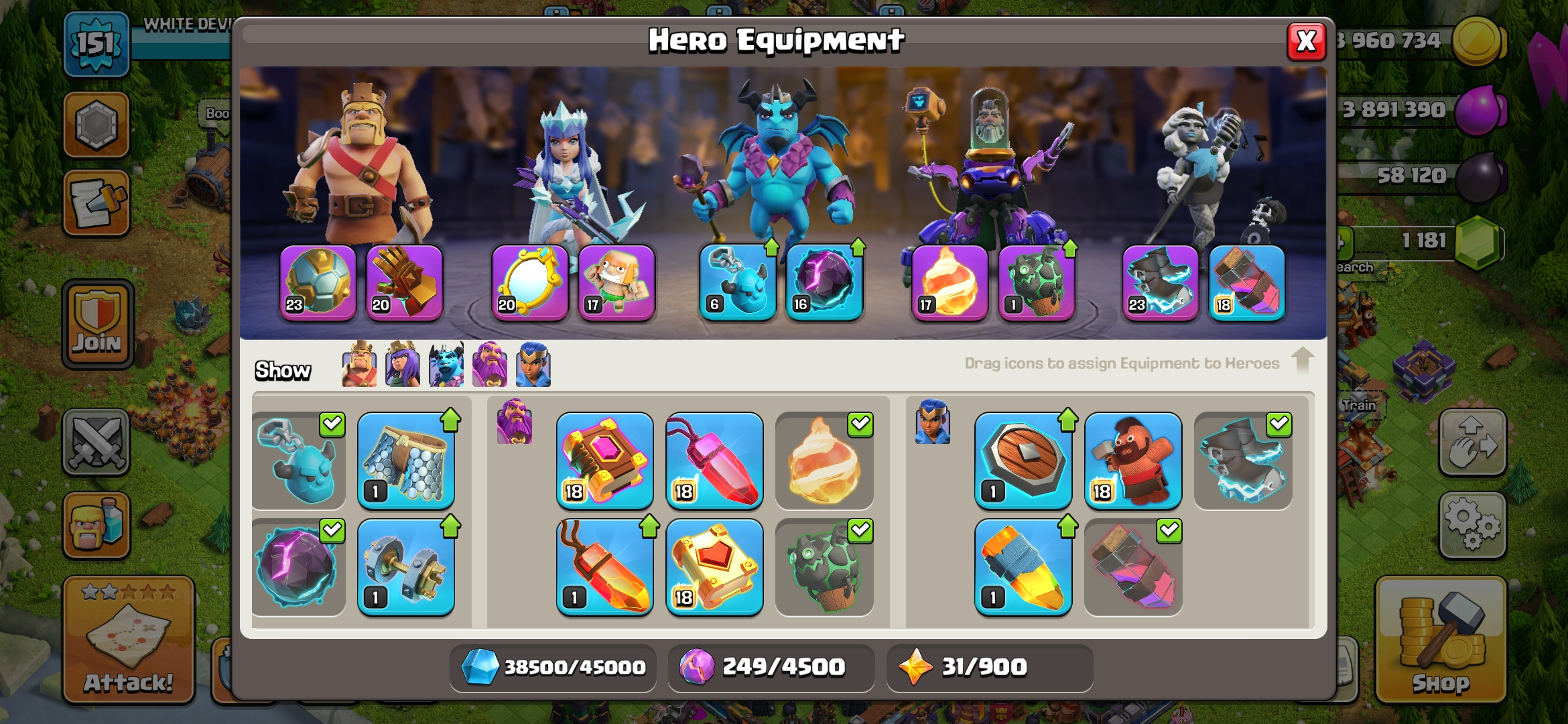Select the Eternal Tome equipment, level 18

pos(604,461)
